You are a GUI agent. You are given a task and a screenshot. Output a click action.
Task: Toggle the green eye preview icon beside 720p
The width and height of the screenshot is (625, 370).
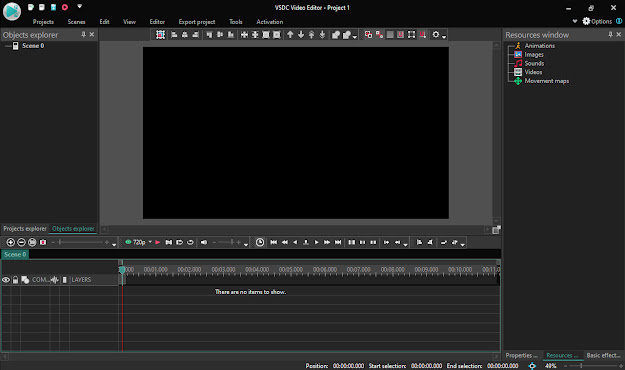click(x=128, y=242)
